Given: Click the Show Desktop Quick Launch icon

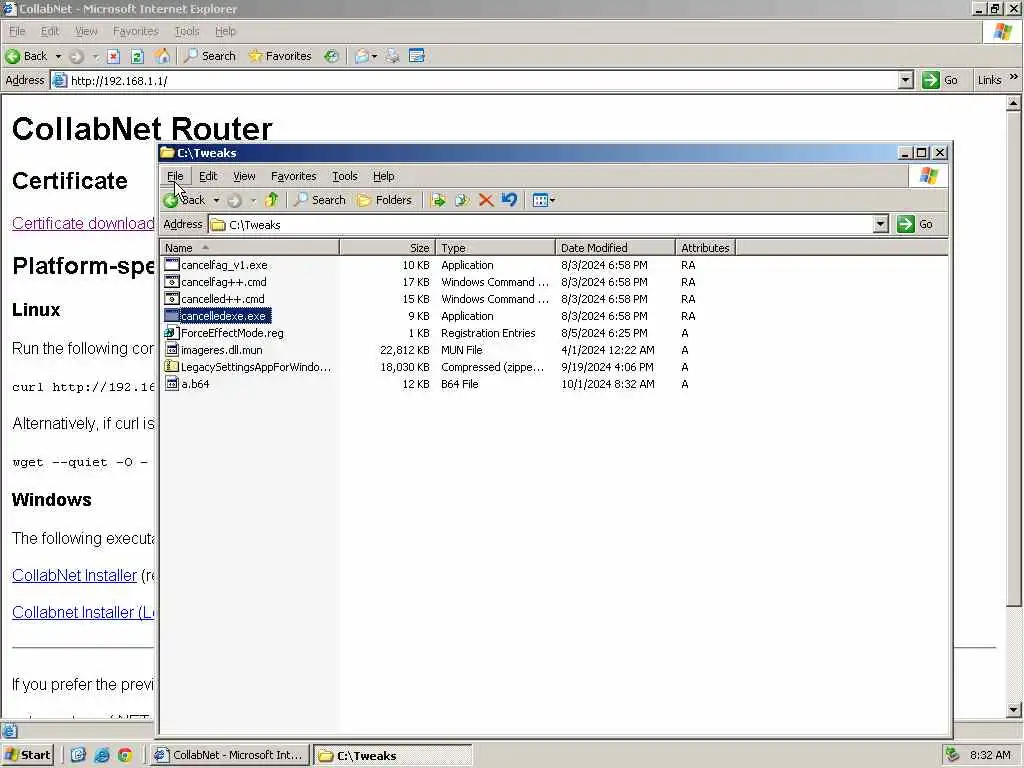Looking at the screenshot, I should tap(78, 755).
